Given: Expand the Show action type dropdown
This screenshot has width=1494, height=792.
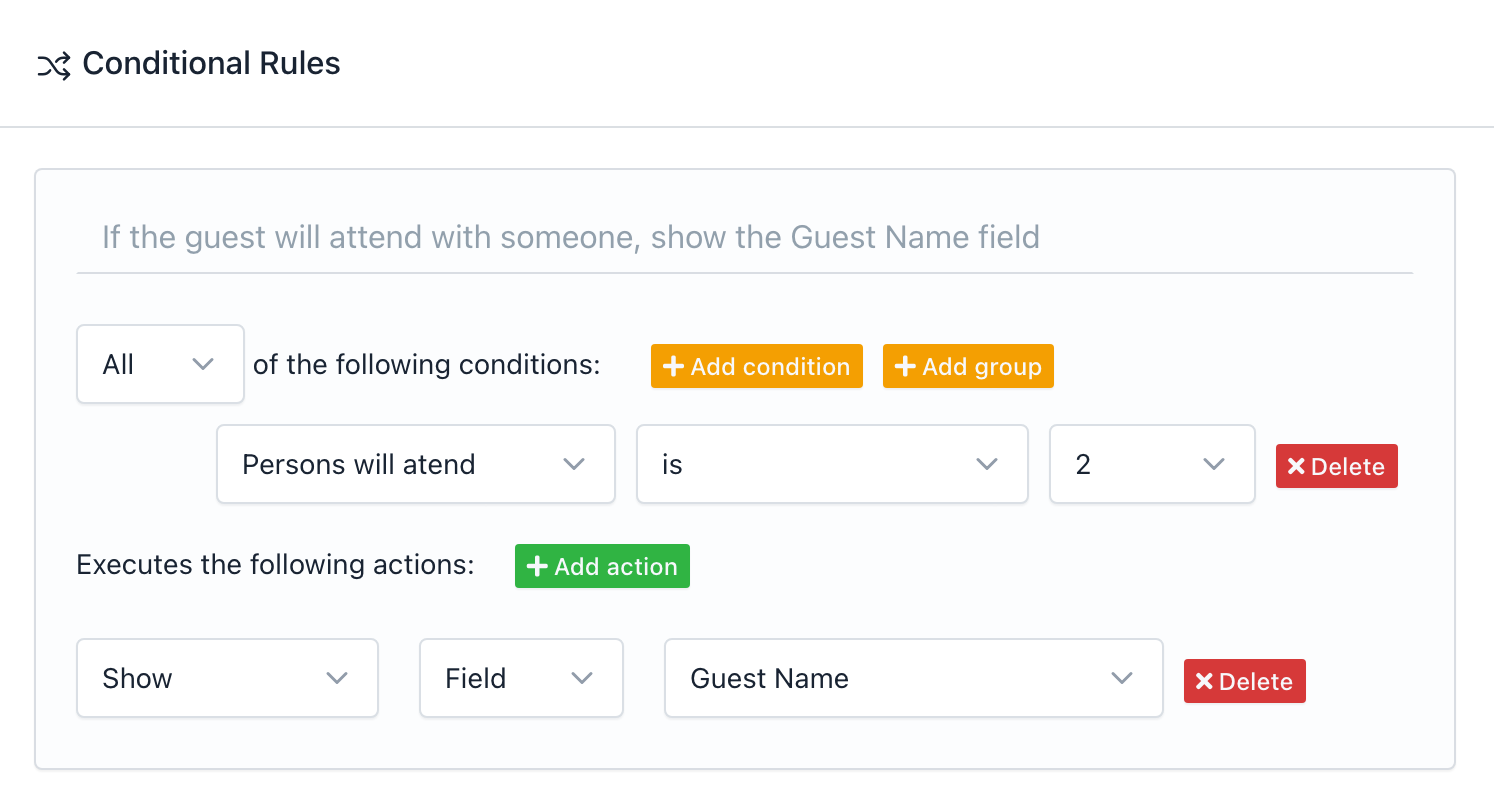Looking at the screenshot, I should click(x=227, y=679).
